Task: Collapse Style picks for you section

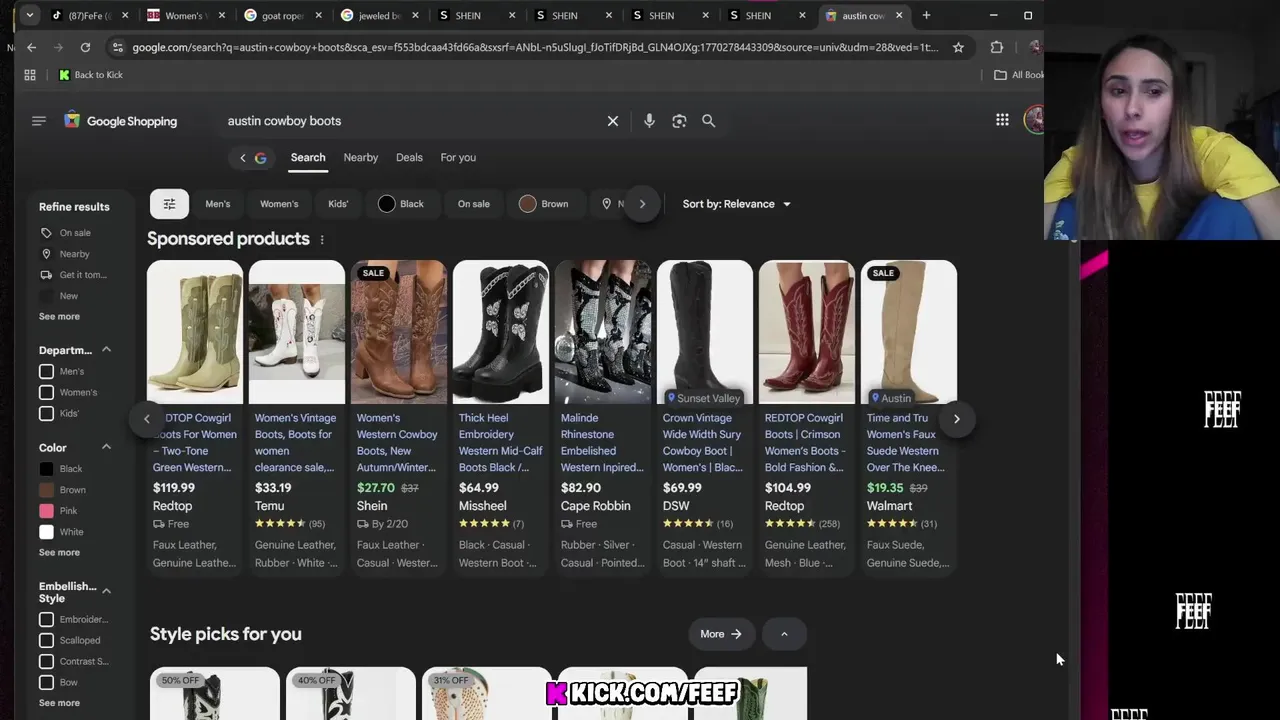Action: [x=784, y=634]
